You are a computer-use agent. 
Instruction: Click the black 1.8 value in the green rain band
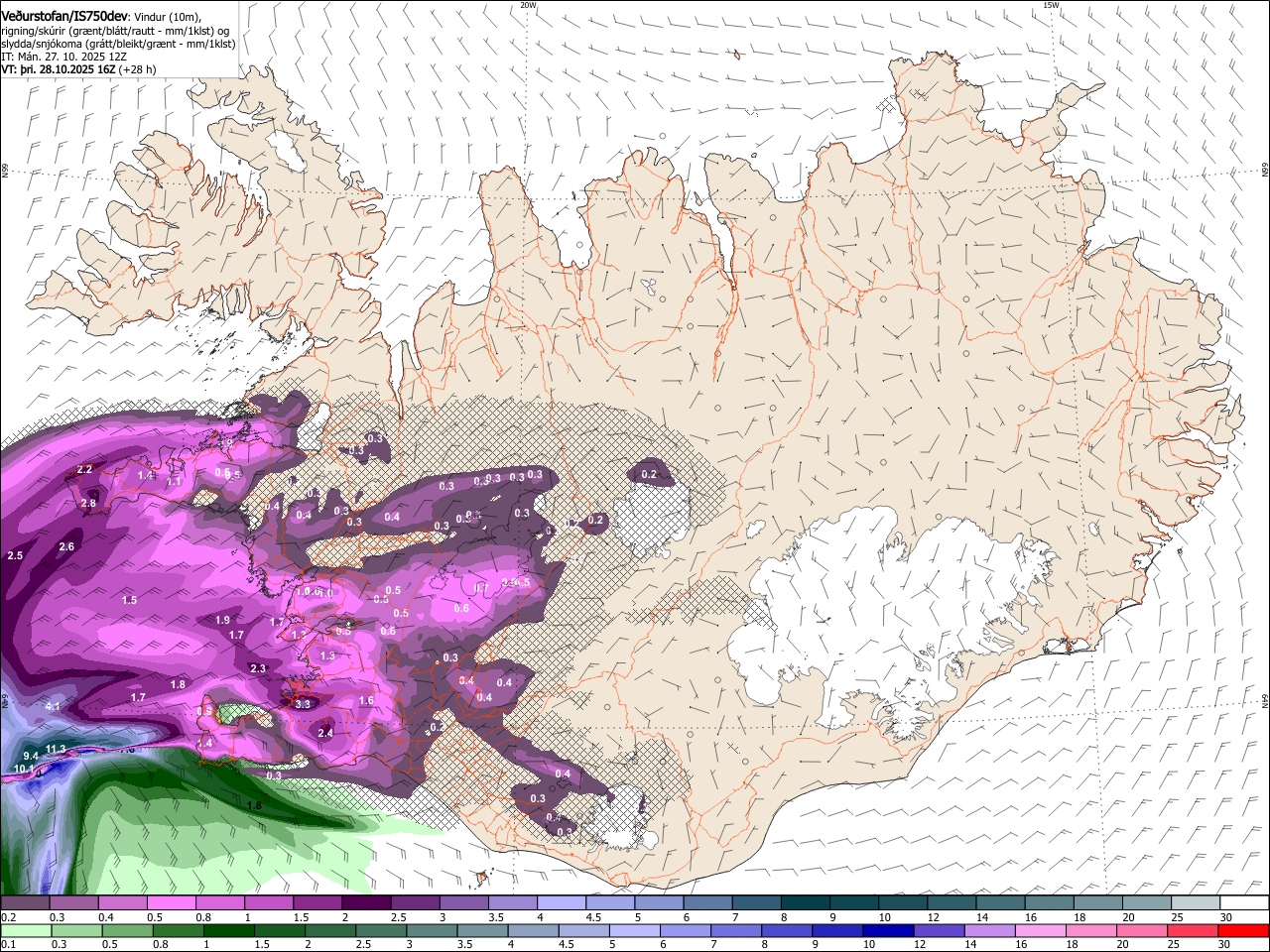tap(254, 806)
